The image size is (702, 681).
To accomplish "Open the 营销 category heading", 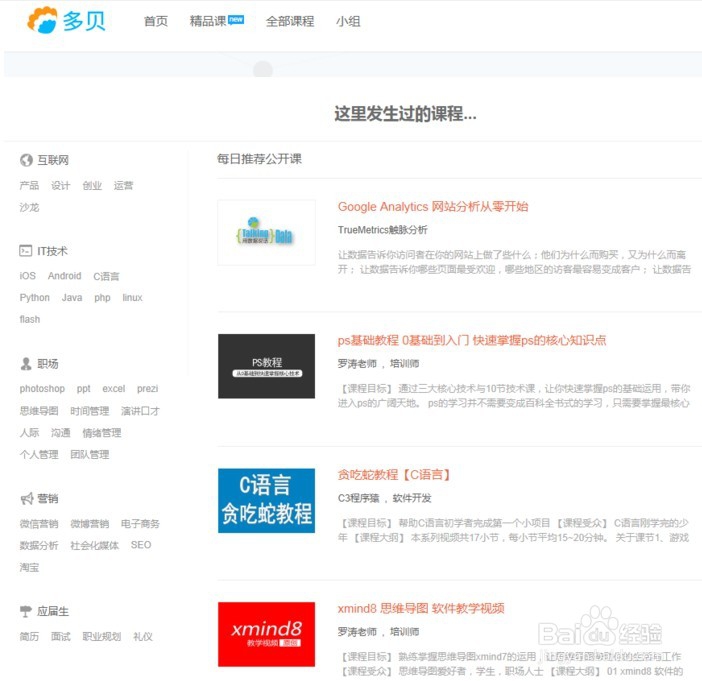I will point(48,498).
